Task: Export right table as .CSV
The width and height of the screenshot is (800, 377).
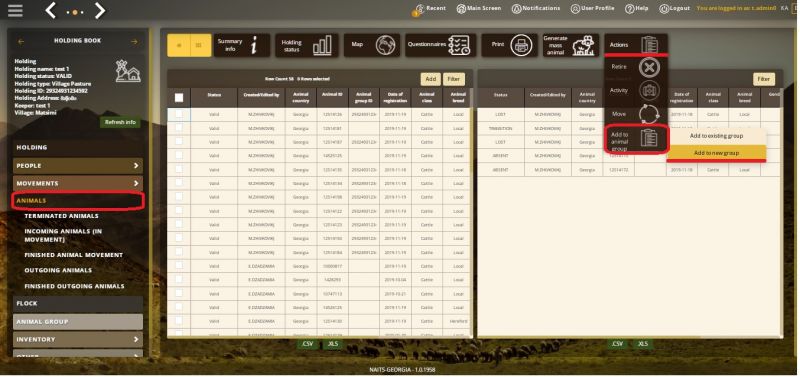Action: tap(618, 344)
